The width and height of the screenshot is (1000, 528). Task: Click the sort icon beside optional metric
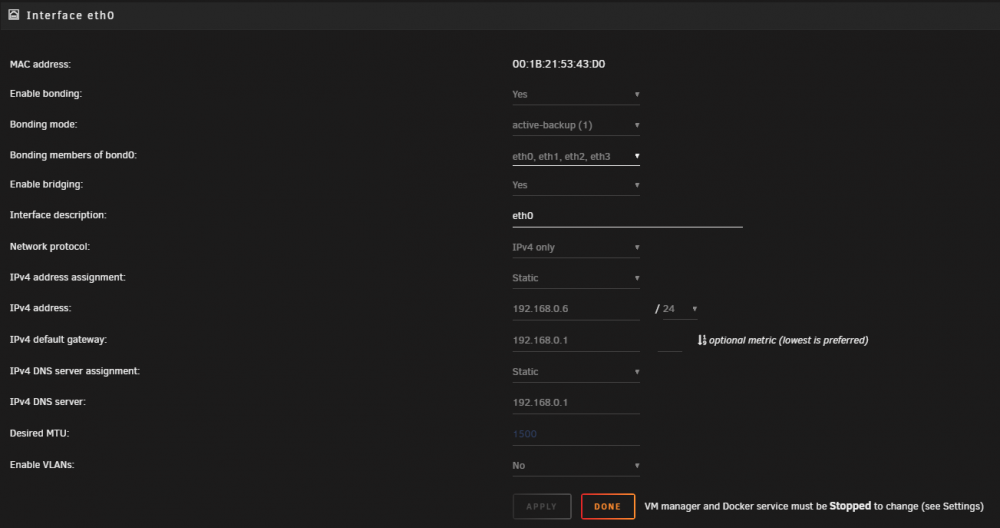click(x=702, y=340)
